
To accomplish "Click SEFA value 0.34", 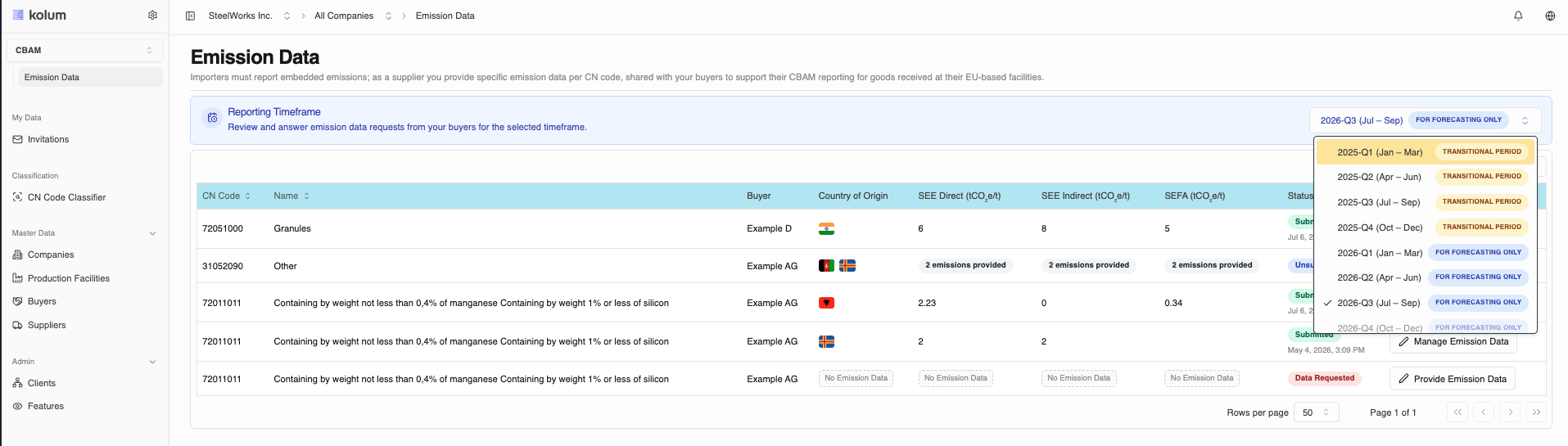I will click(1173, 303).
